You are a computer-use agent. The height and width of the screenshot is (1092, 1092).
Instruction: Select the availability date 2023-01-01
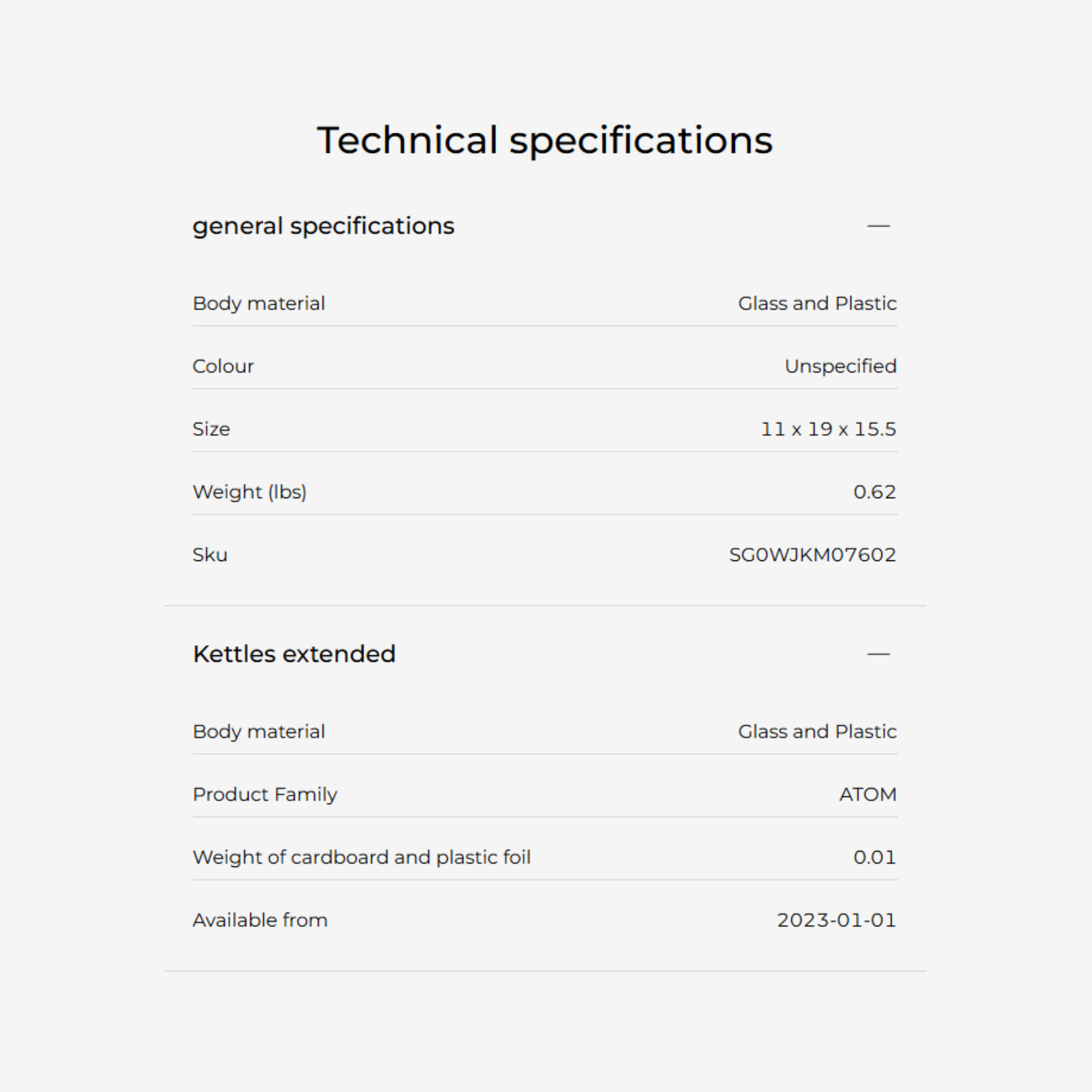(837, 920)
